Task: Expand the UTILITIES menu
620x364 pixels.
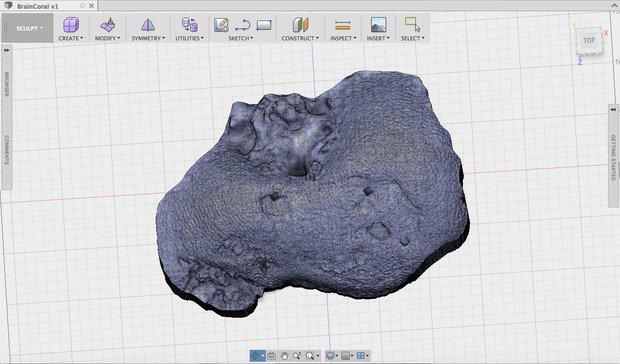Action: tap(189, 38)
